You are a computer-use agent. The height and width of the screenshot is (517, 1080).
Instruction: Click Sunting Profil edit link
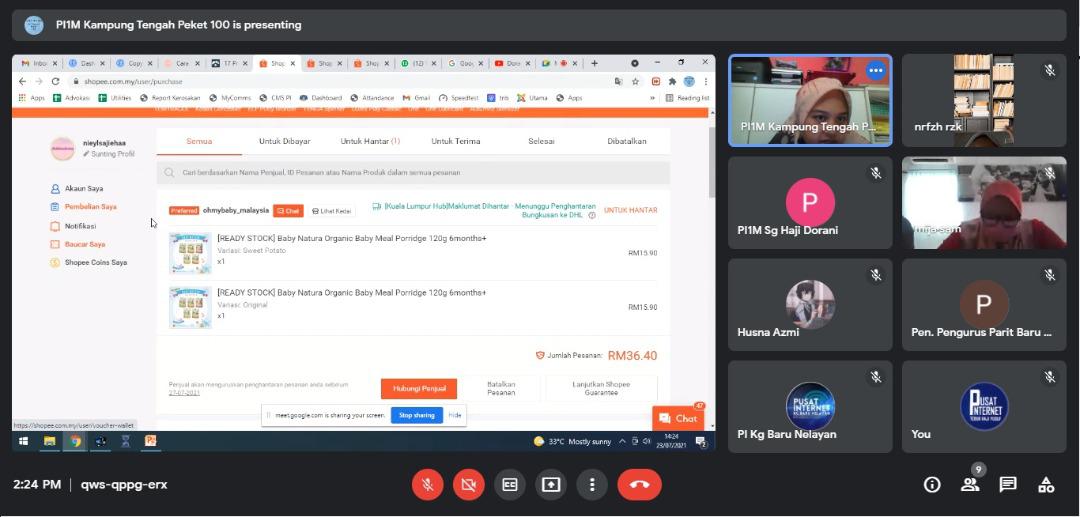pos(109,154)
